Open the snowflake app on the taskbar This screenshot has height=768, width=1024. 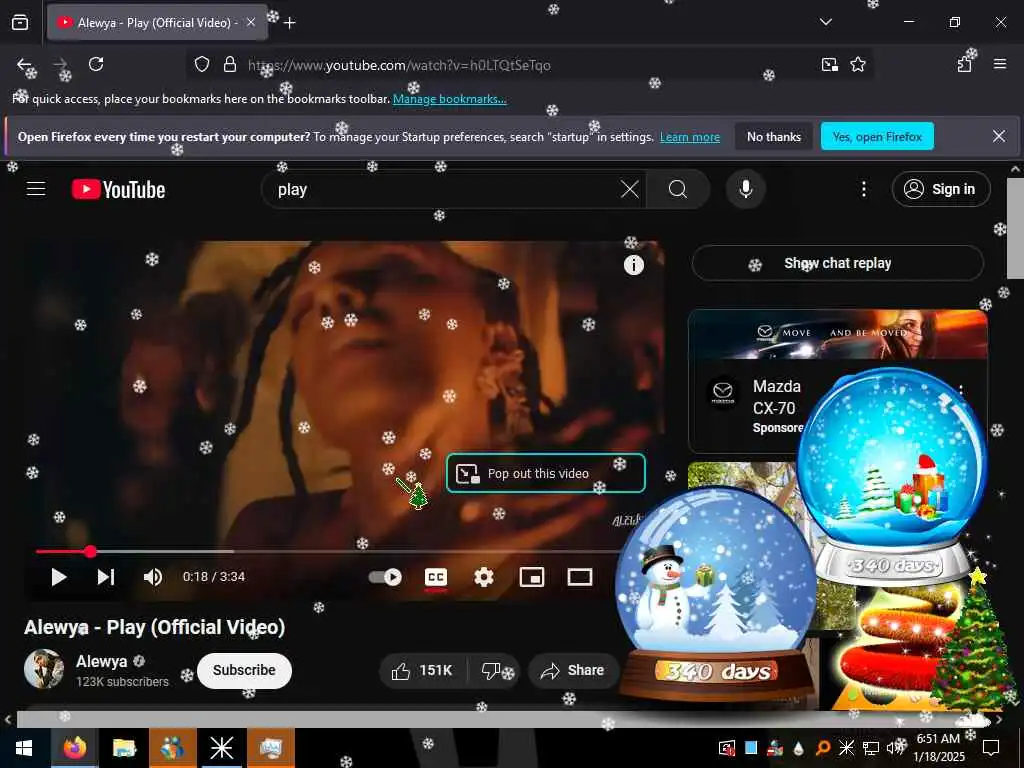click(221, 748)
